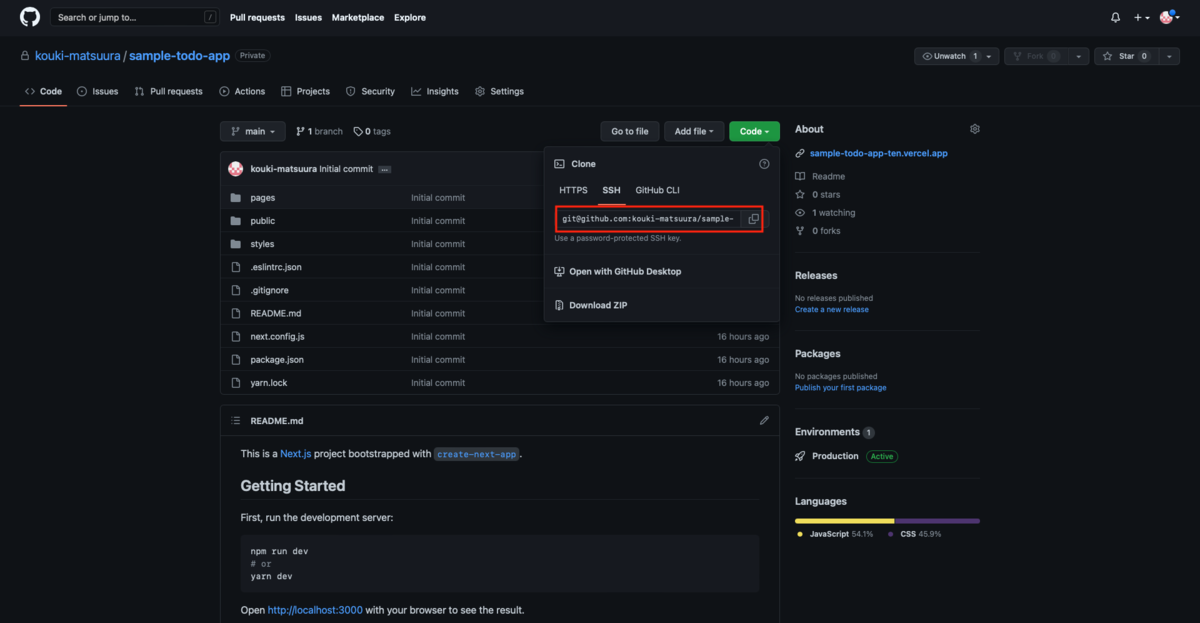This screenshot has height=623, width=1200.
Task: Open Pull requests in the top navigation
Action: coord(257,17)
